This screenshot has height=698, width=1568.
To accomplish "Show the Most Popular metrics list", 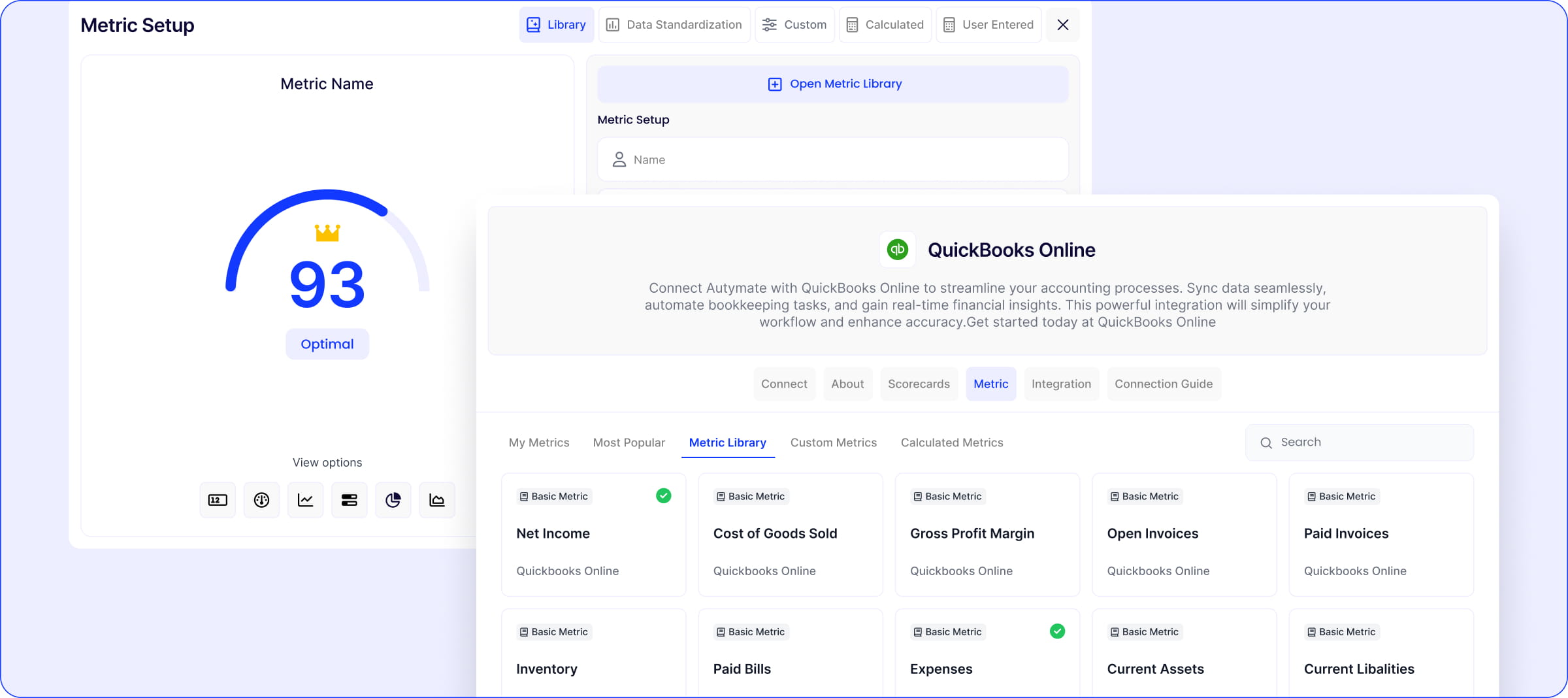I will coord(629,442).
